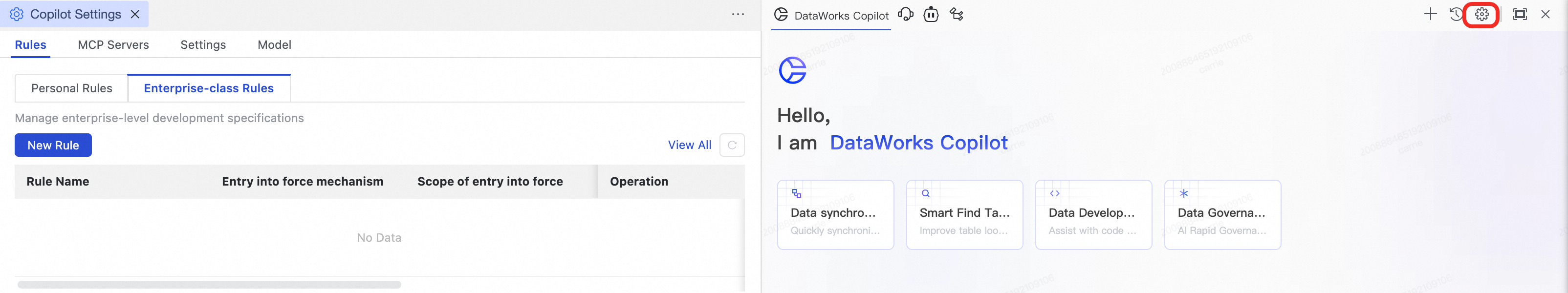The image size is (1568, 293).
Task: Click the robot agent icon
Action: pos(931,15)
